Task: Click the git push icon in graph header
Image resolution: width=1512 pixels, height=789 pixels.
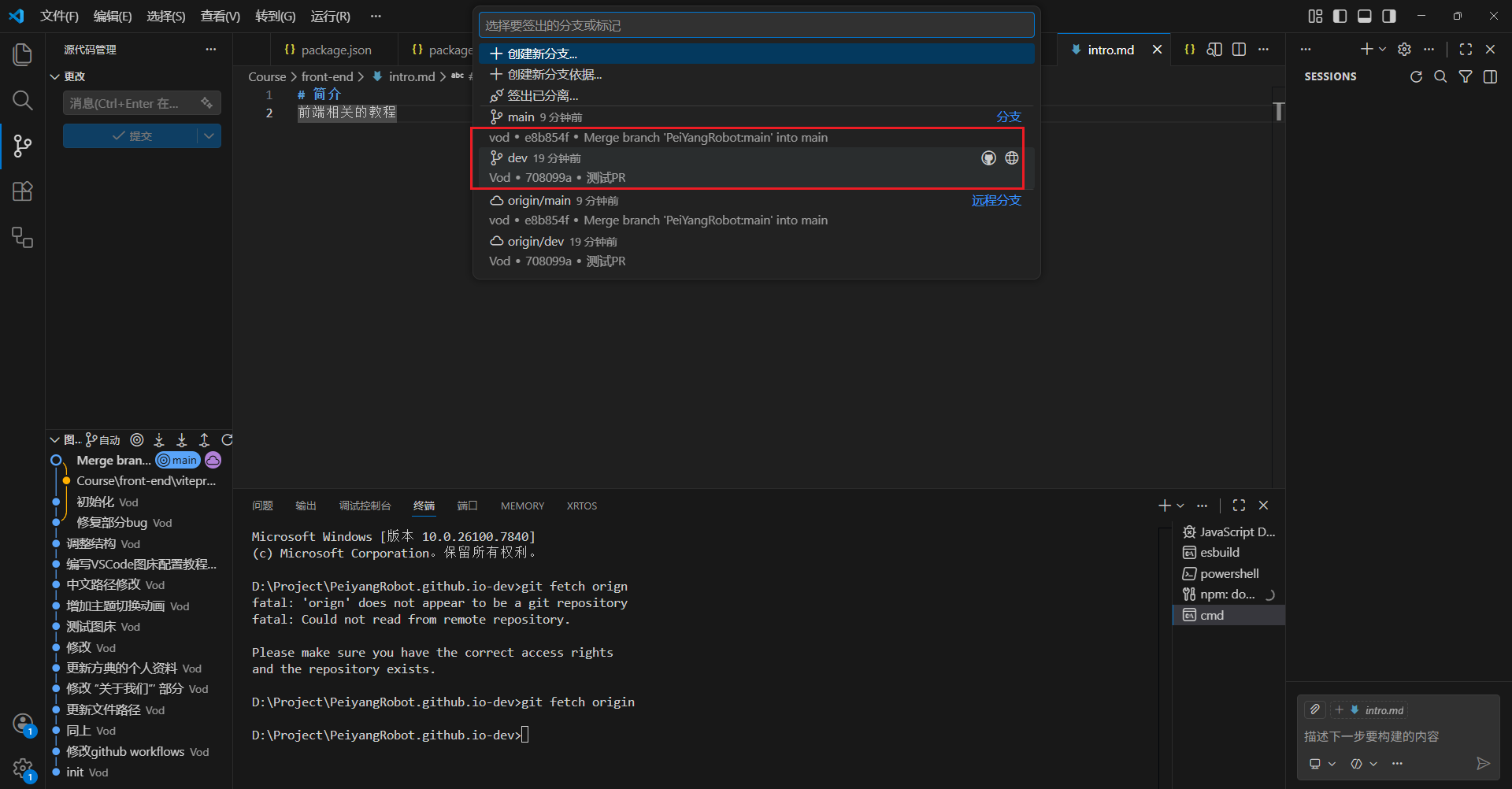Action: 204,439
